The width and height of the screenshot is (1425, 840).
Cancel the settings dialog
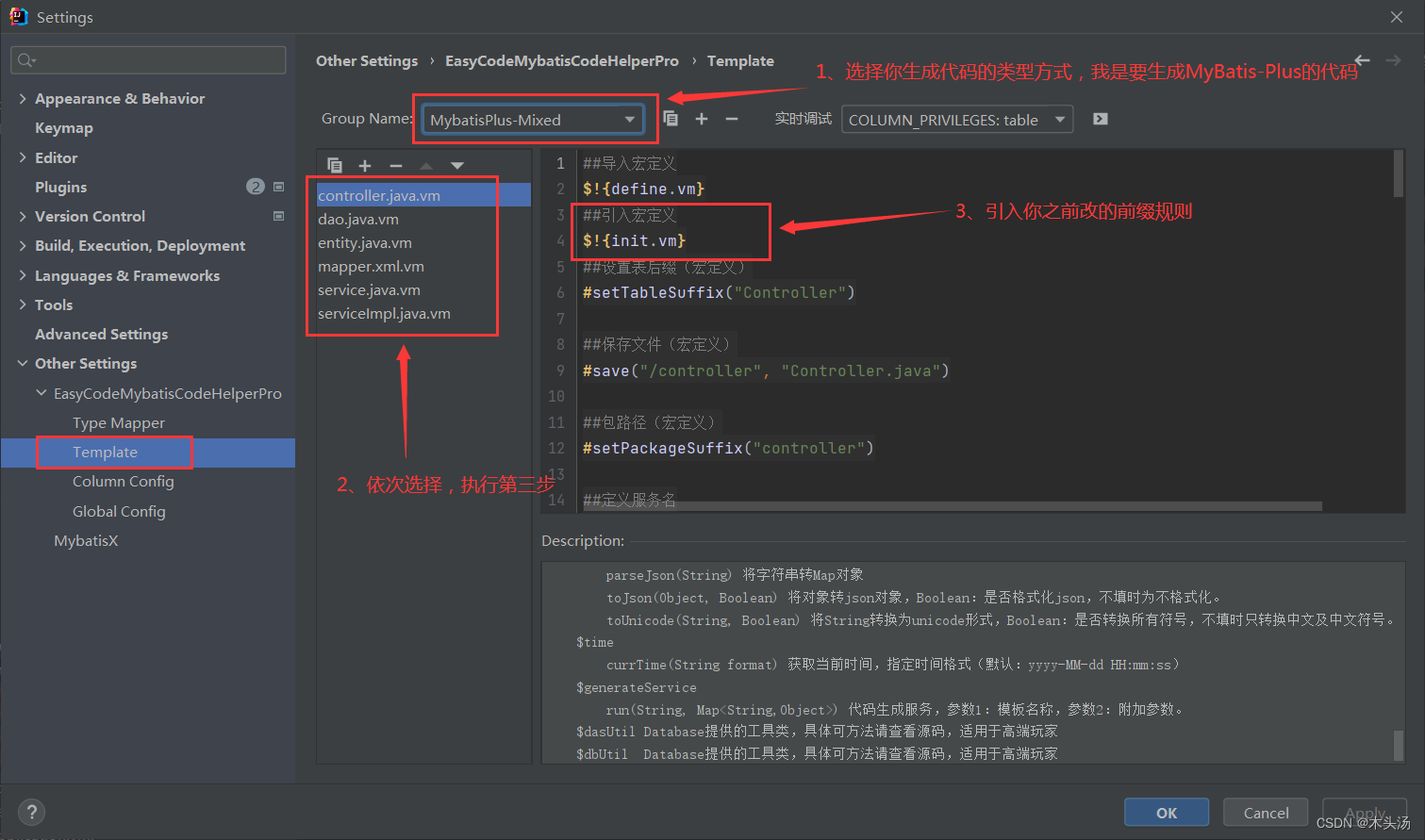pos(1265,812)
